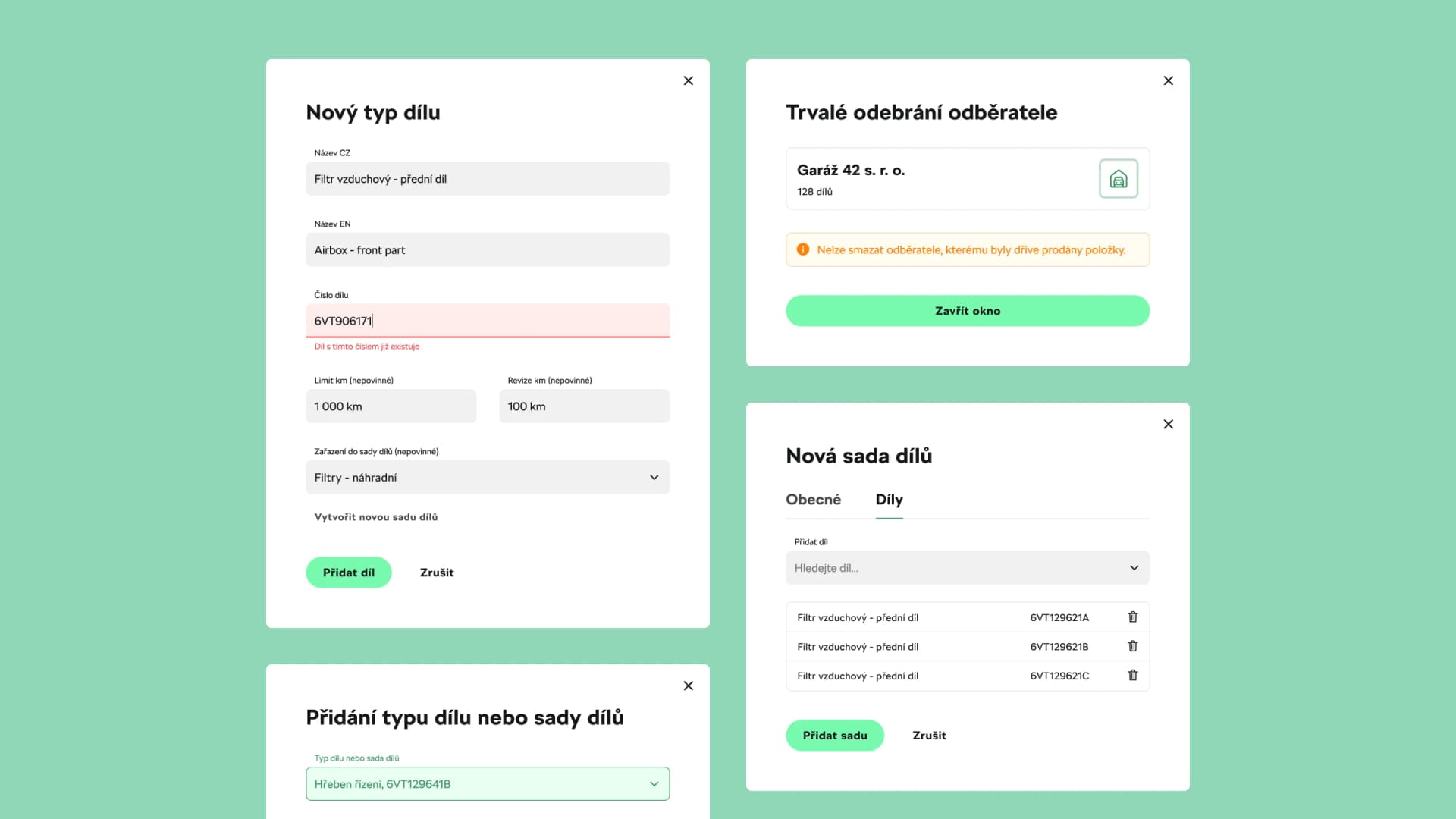This screenshot has width=1456, height=819.
Task: Click the Zavřít okno button
Action: (967, 311)
